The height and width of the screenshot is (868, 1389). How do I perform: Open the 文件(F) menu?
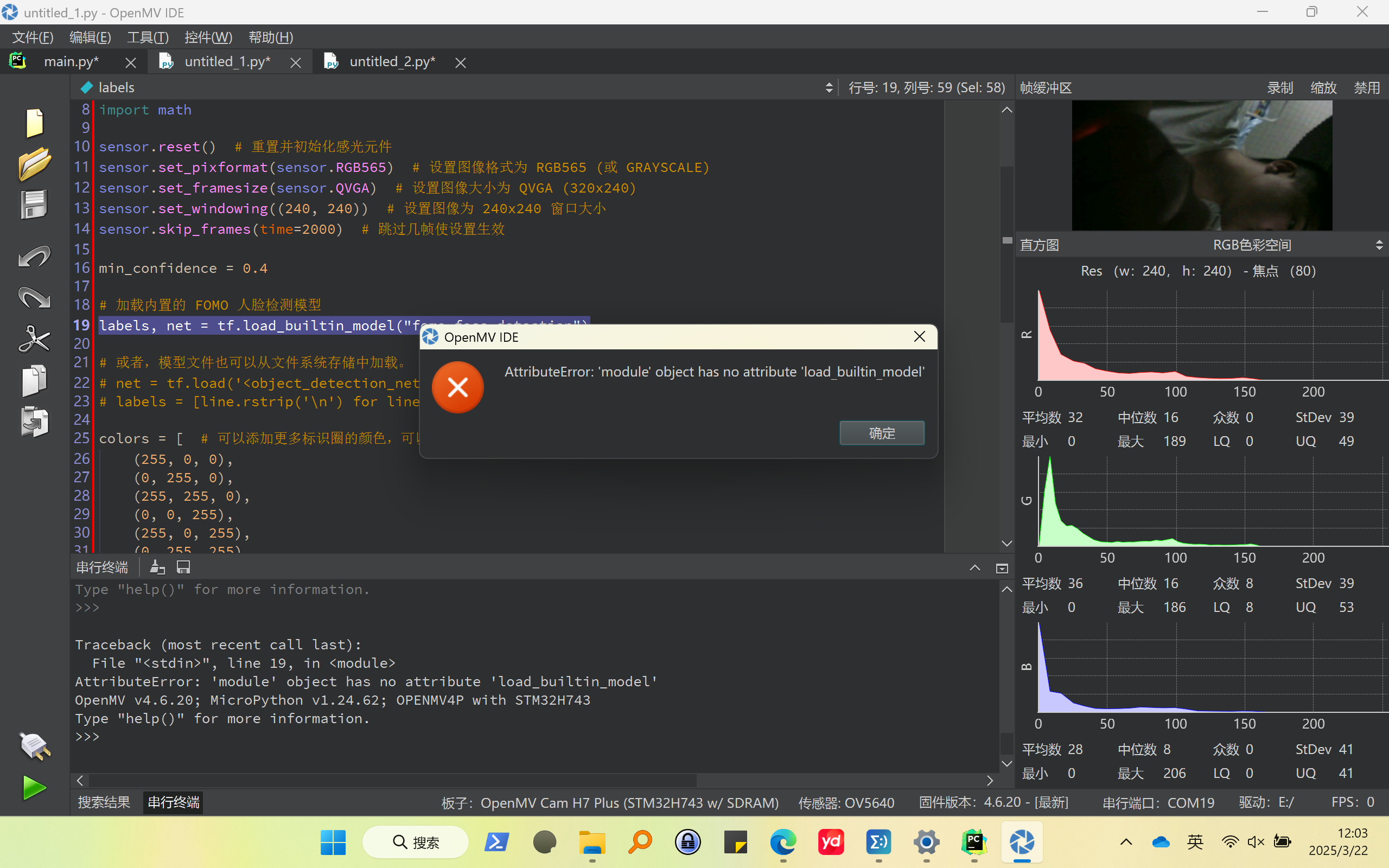point(33,37)
